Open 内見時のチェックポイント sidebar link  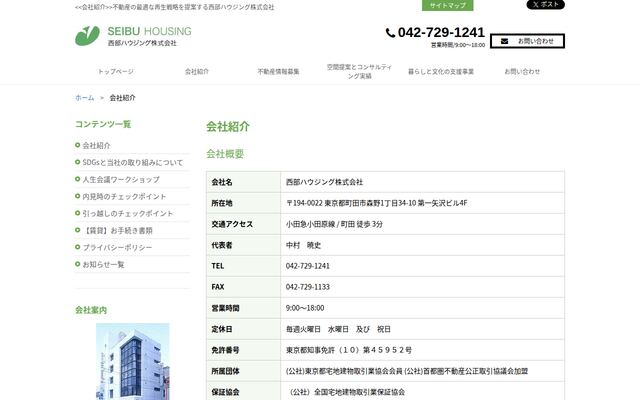(124, 196)
